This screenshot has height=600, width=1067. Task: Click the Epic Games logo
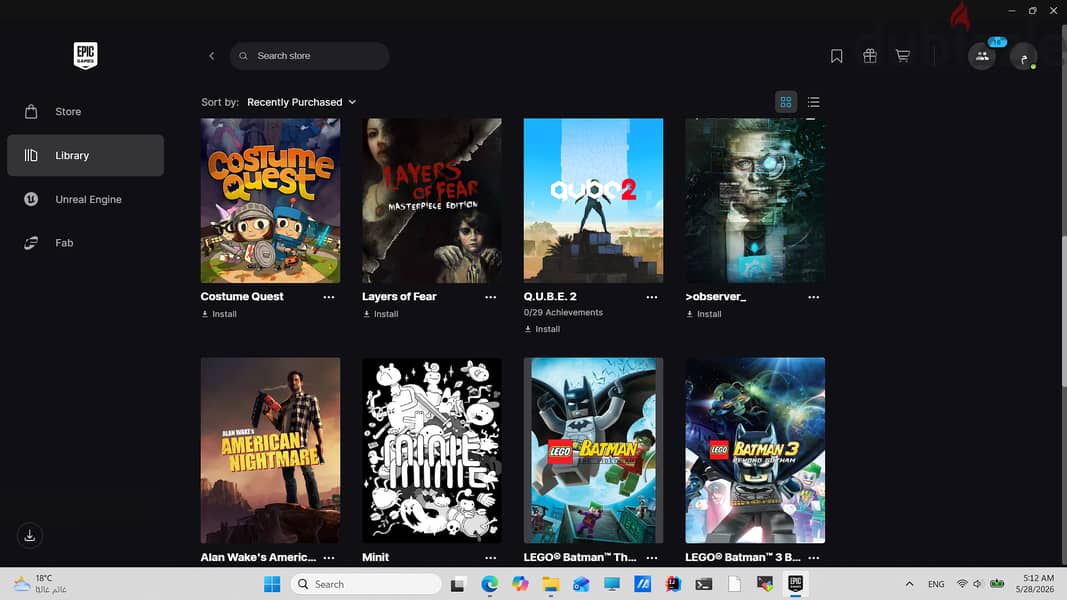point(85,55)
